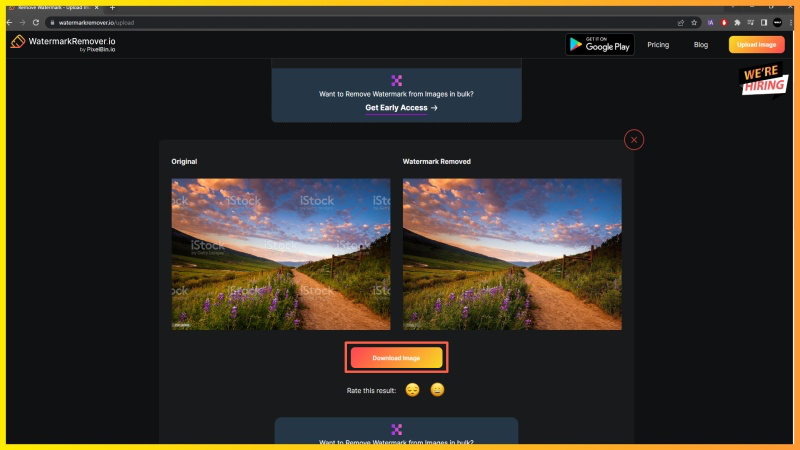This screenshot has width=800, height=450.
Task: Open the Pricing page
Action: coord(658,45)
